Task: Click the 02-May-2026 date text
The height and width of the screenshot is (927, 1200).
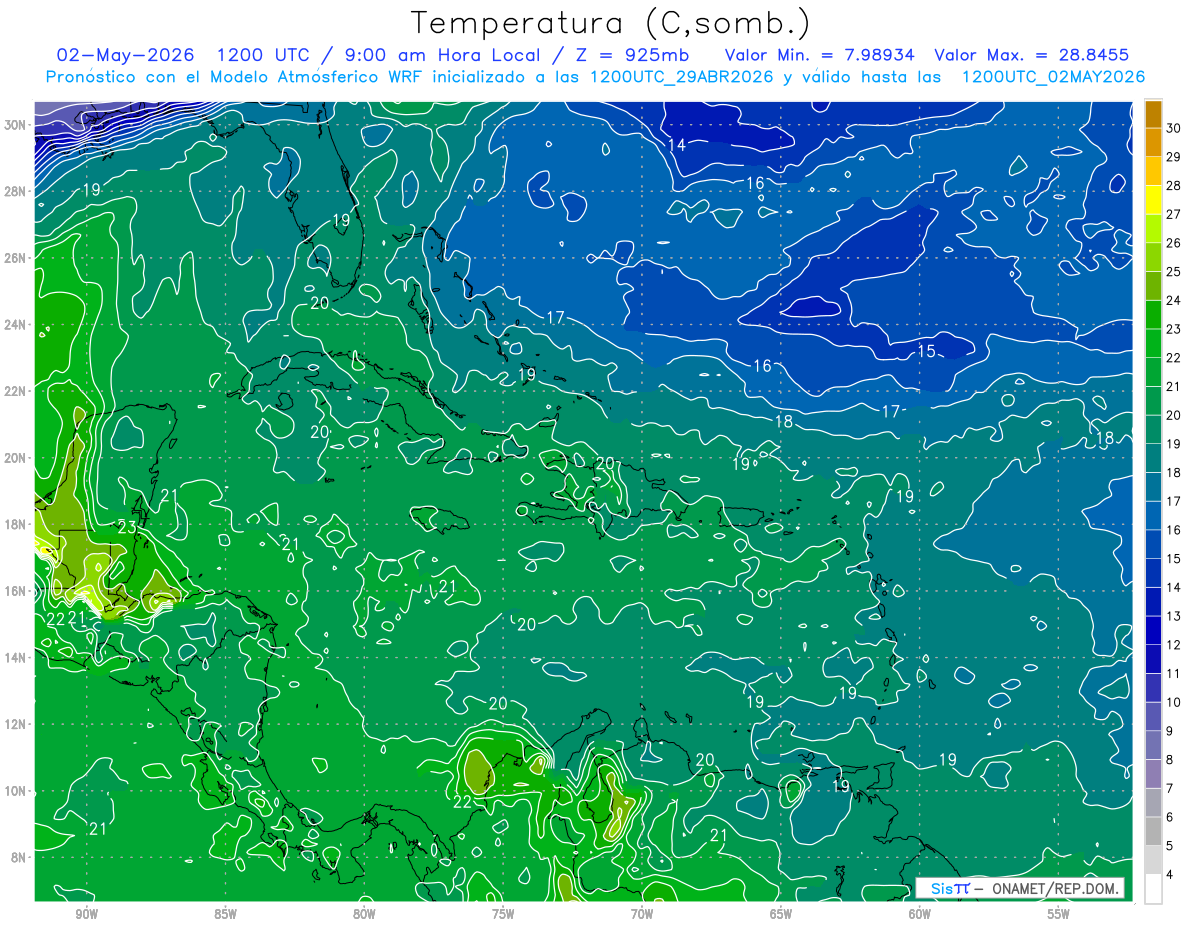Action: pyautogui.click(x=126, y=56)
